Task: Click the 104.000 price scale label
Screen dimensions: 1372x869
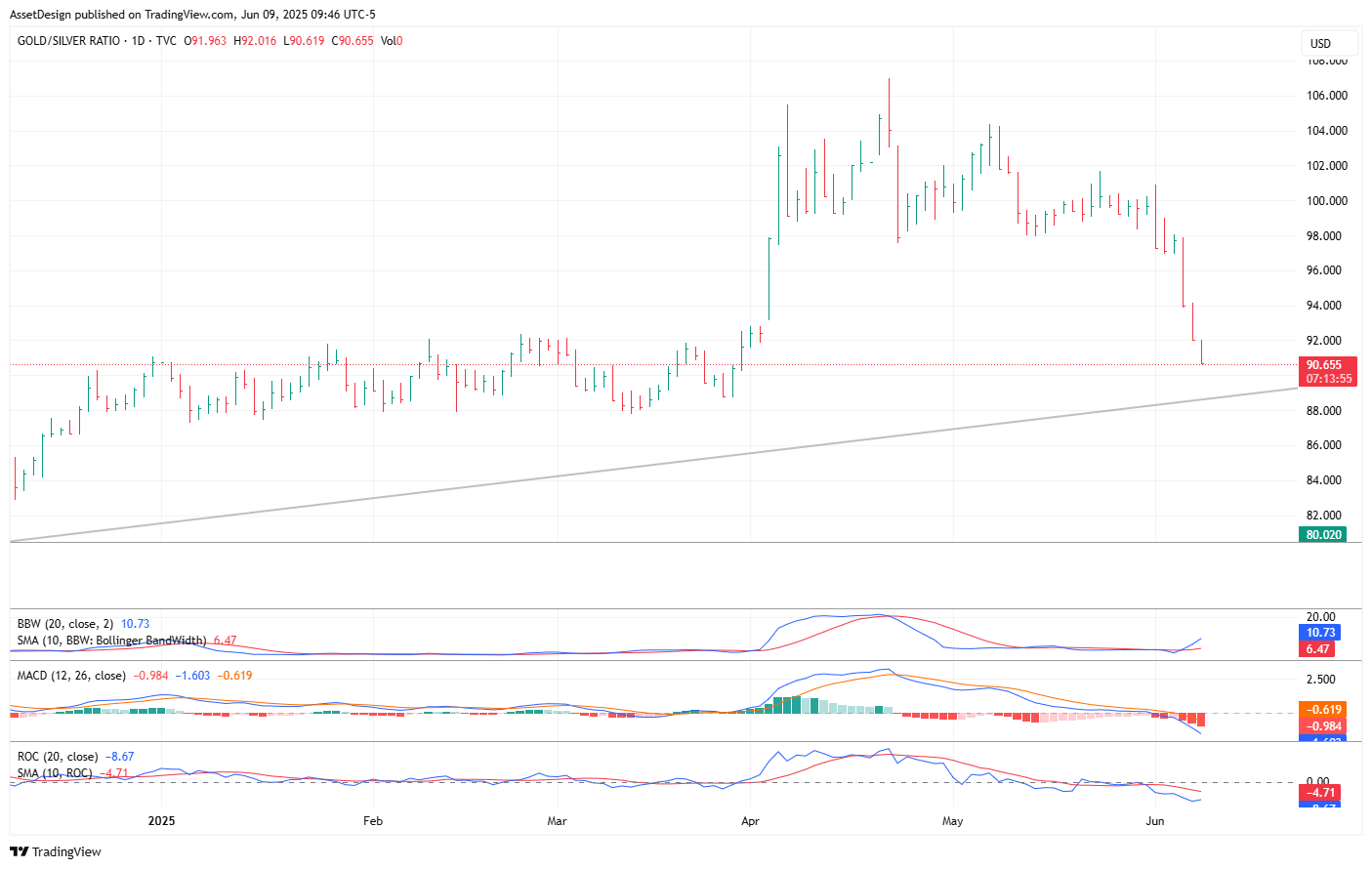Action: coord(1327,131)
